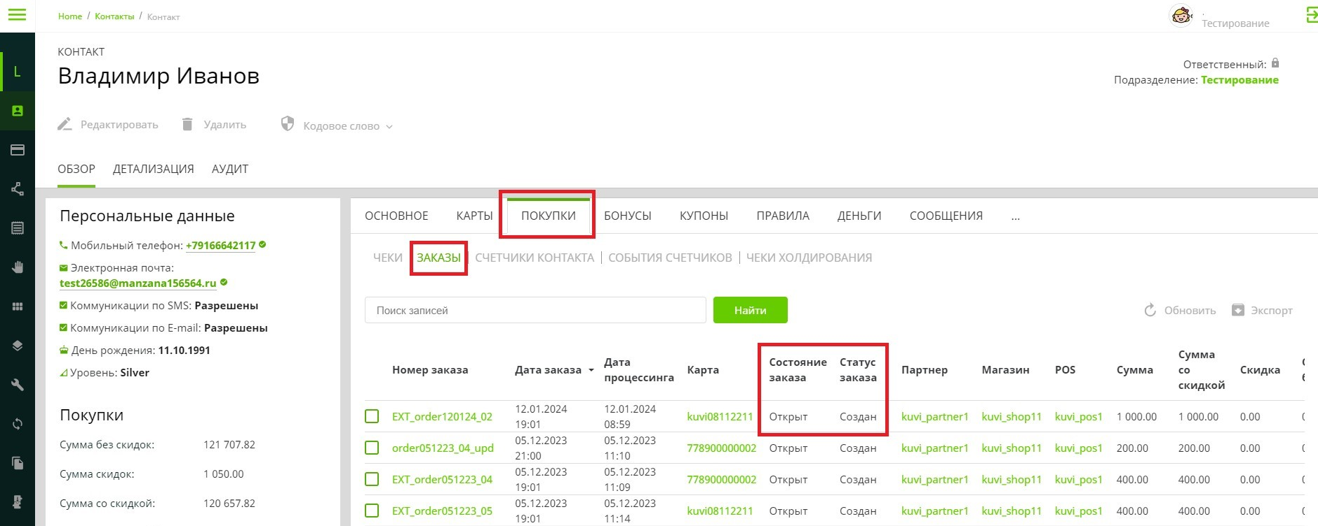Click the Поиск записей search field

coord(535,310)
